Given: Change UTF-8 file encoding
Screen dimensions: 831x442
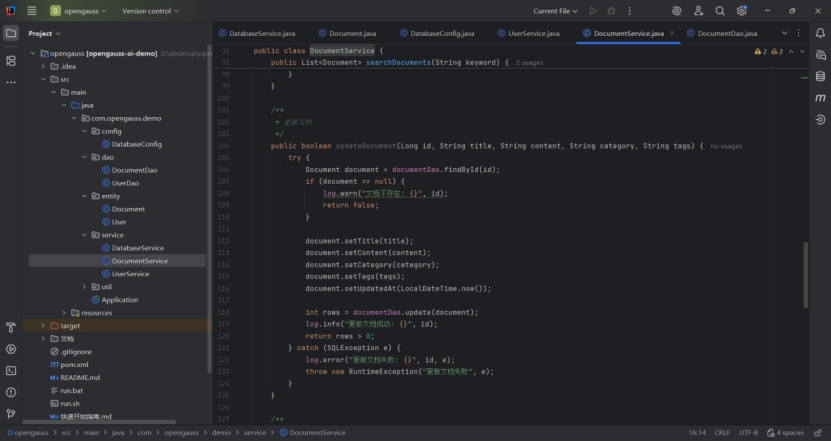Looking at the screenshot, I should coord(748,432).
